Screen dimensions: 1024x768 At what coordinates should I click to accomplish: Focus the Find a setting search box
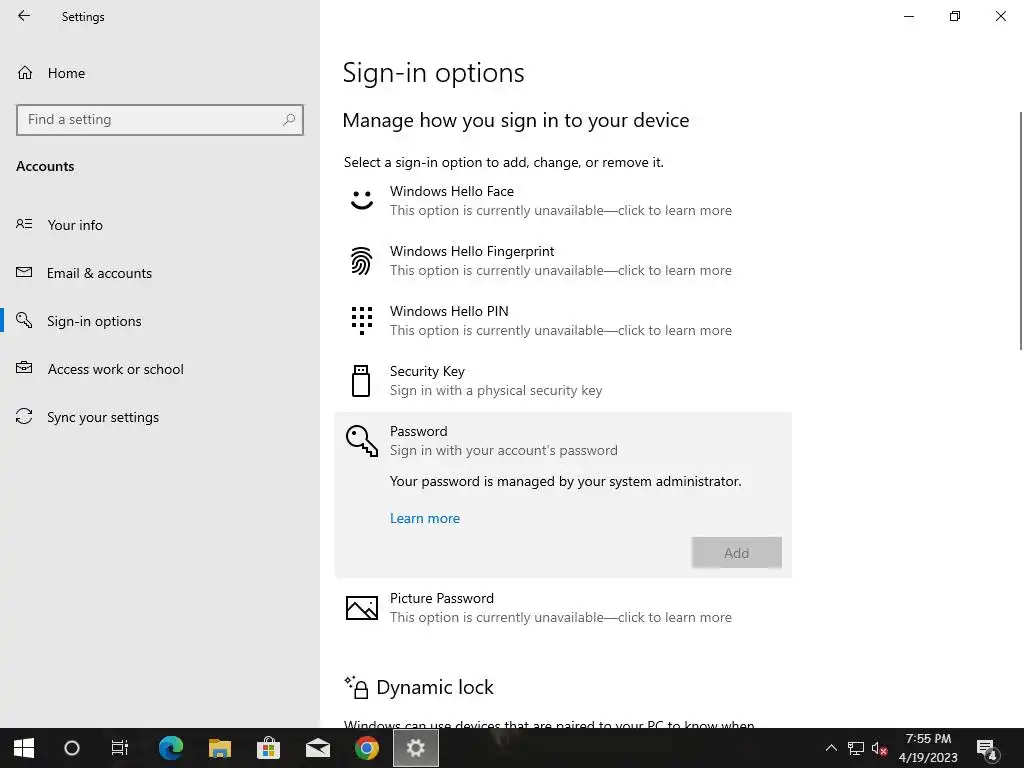[160, 120]
